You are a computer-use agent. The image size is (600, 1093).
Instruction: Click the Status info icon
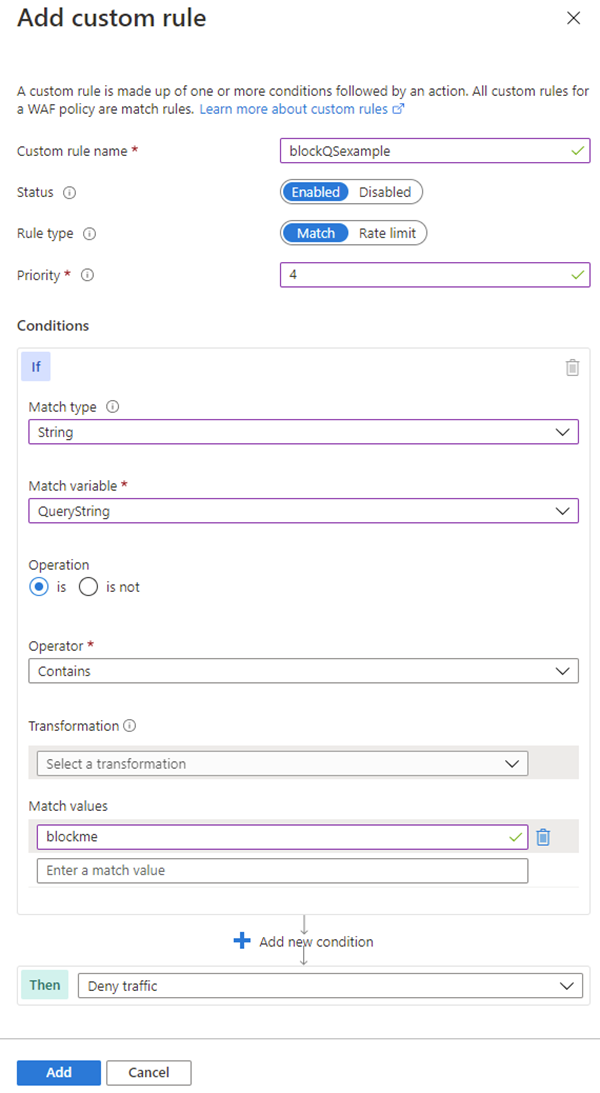point(70,192)
